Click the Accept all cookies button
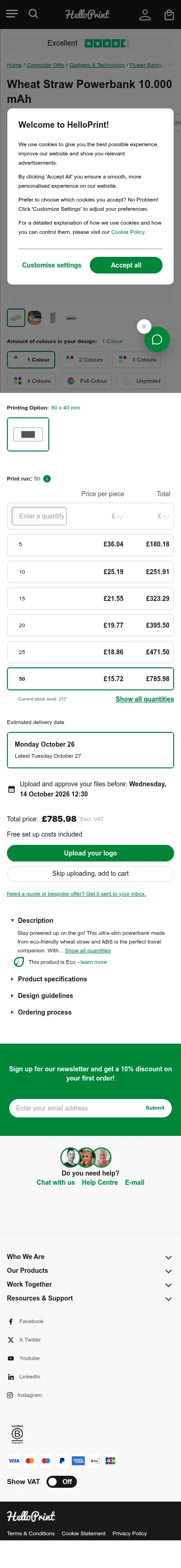 click(x=126, y=265)
